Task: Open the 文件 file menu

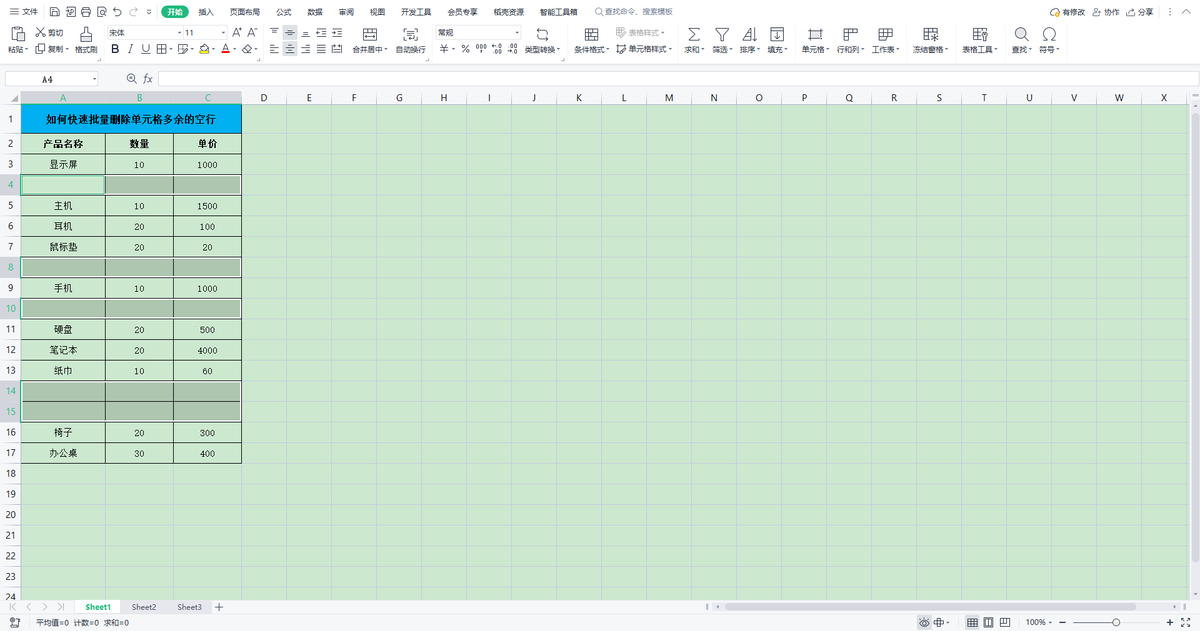Action: coord(23,12)
